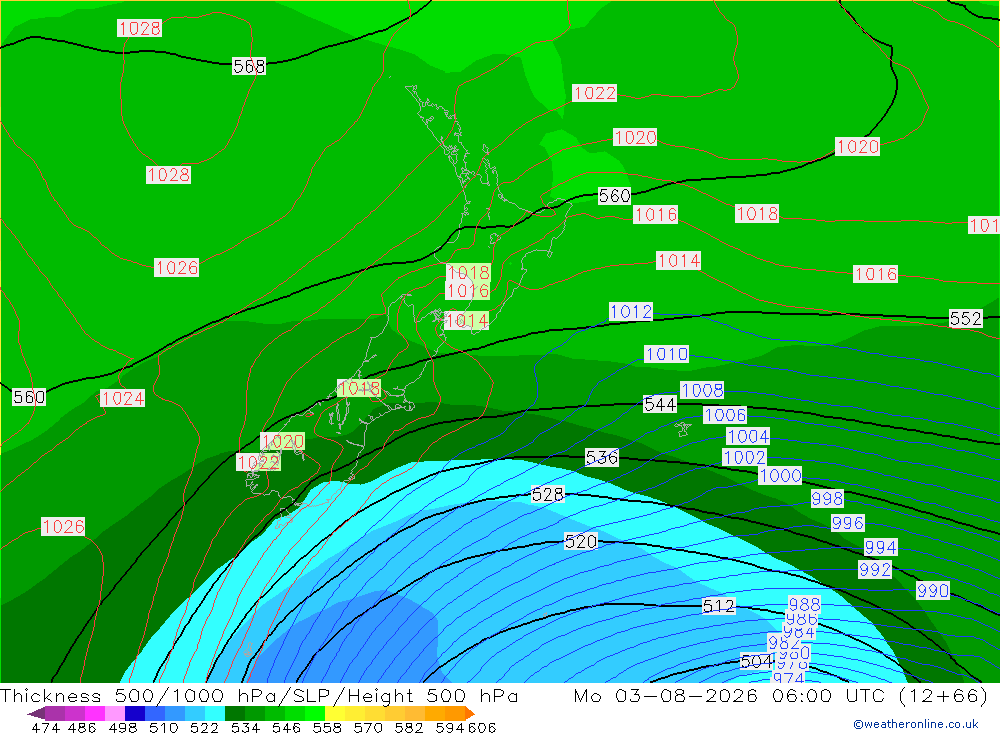The image size is (1000, 733).
Task: Click the 474 legend scale value
Action: (45, 728)
